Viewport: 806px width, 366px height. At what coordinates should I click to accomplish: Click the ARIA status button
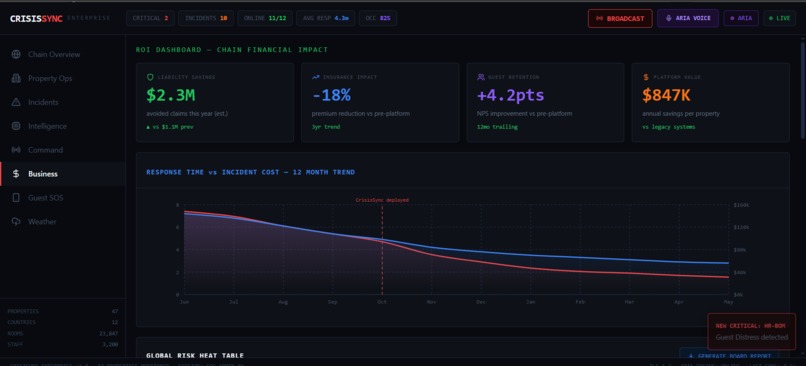741,19
